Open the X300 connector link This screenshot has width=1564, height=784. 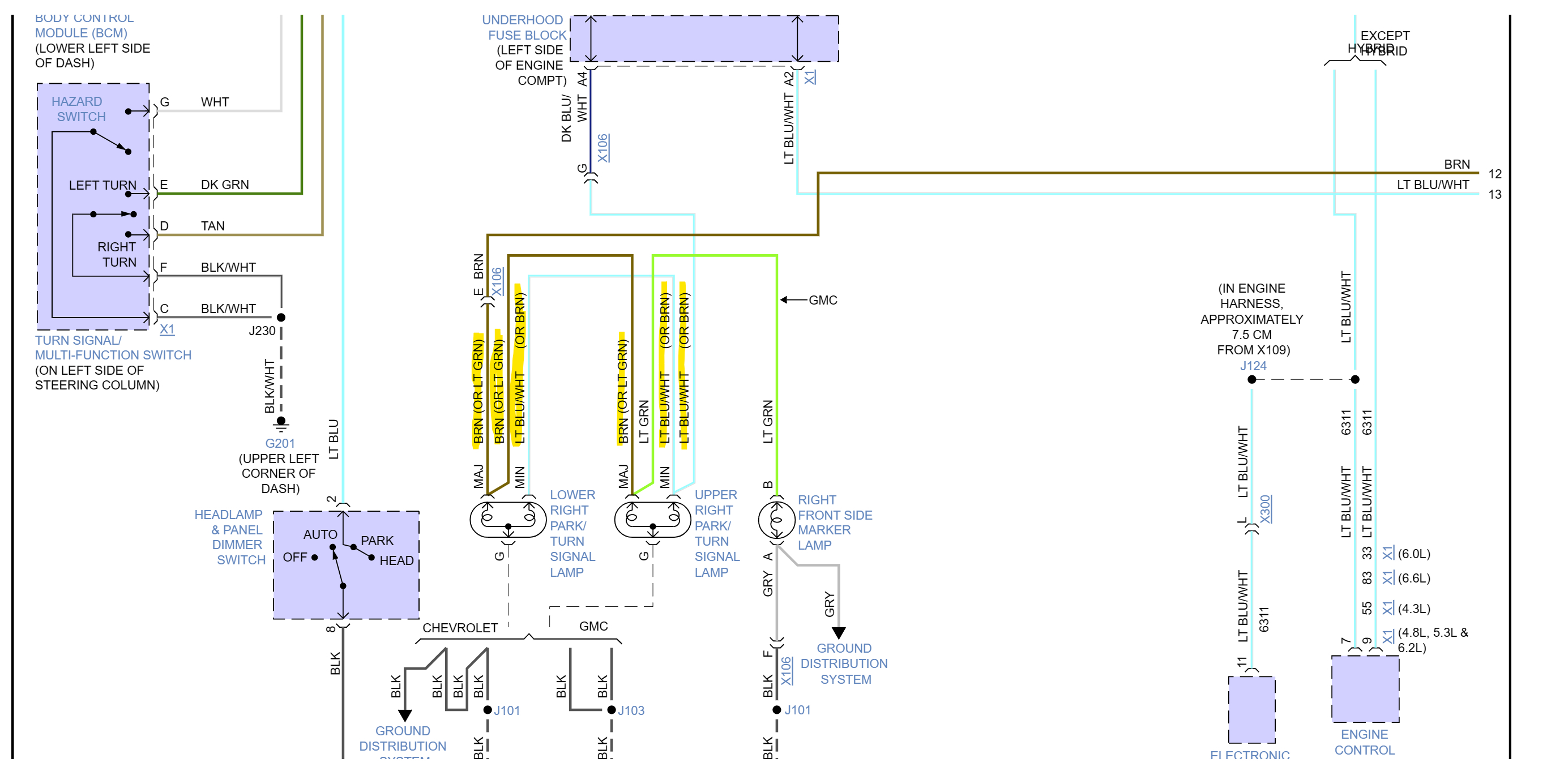tap(1265, 508)
